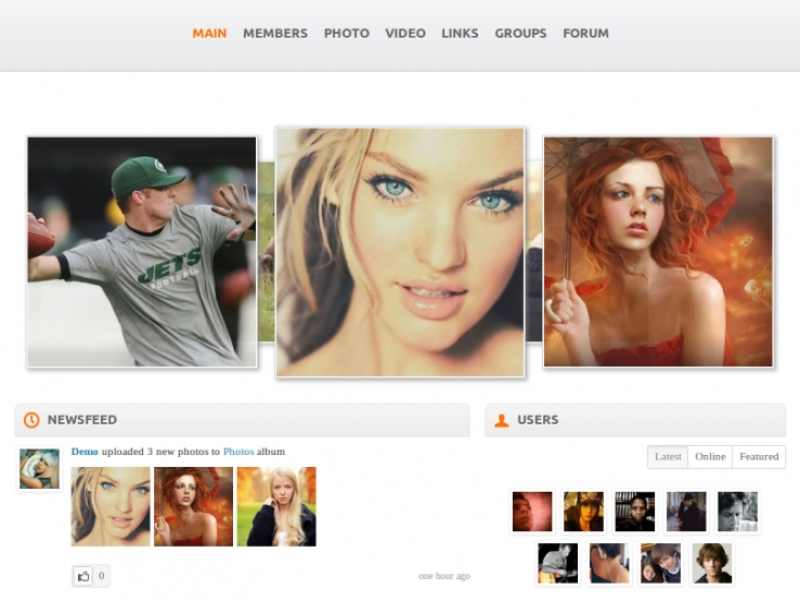Open the third uploaded photo in newsfeed

click(x=276, y=506)
